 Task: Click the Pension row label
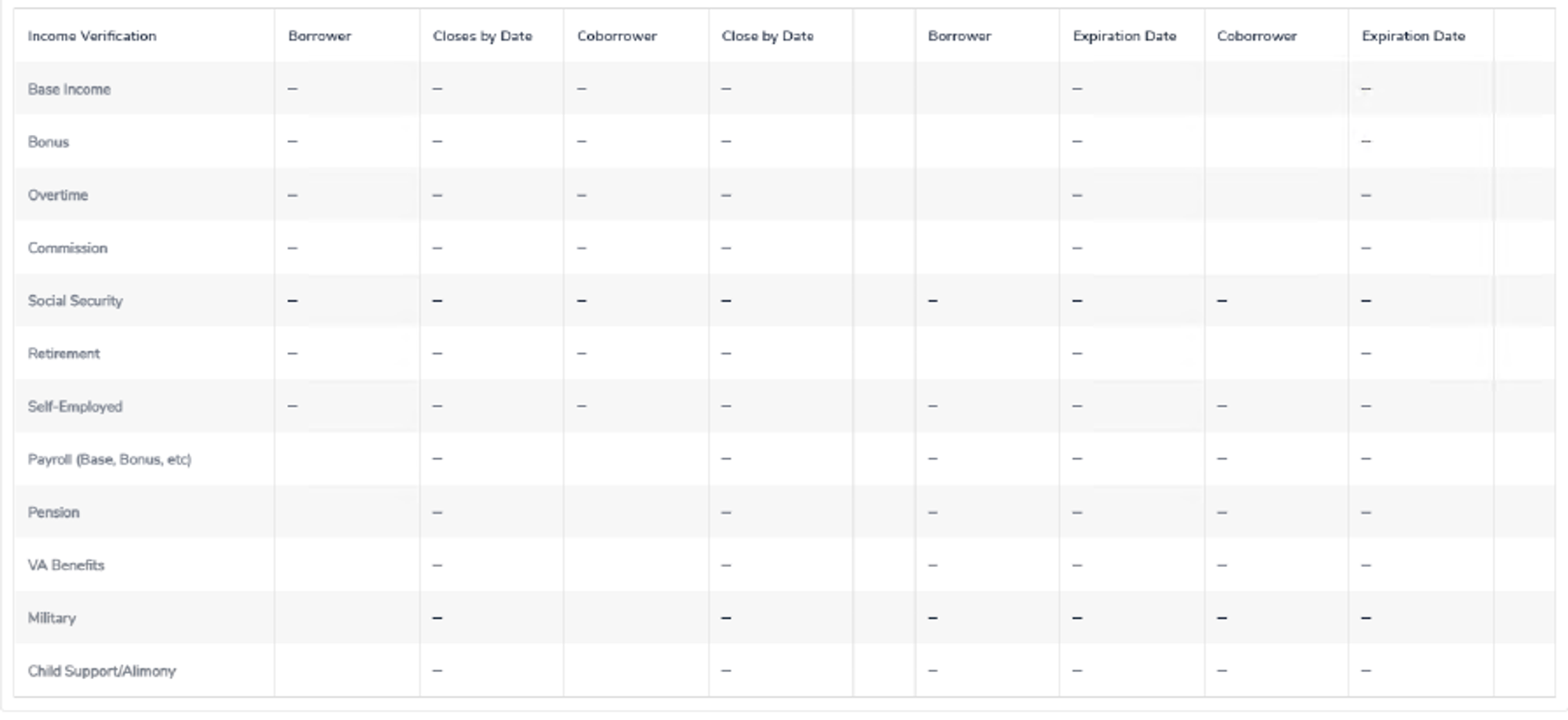(53, 512)
